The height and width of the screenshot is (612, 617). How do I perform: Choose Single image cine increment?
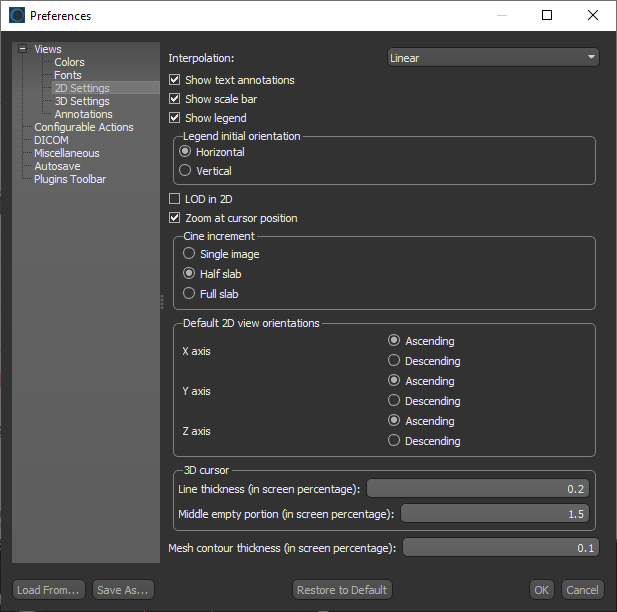click(x=189, y=254)
